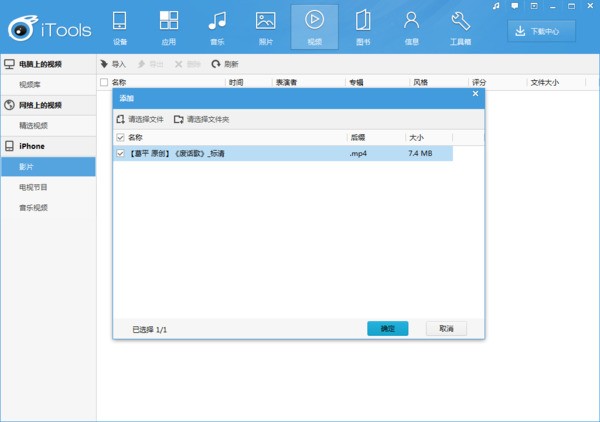Screen dimensions: 600x422
Task: Minimize the iTools window
Action: click(553, 6)
